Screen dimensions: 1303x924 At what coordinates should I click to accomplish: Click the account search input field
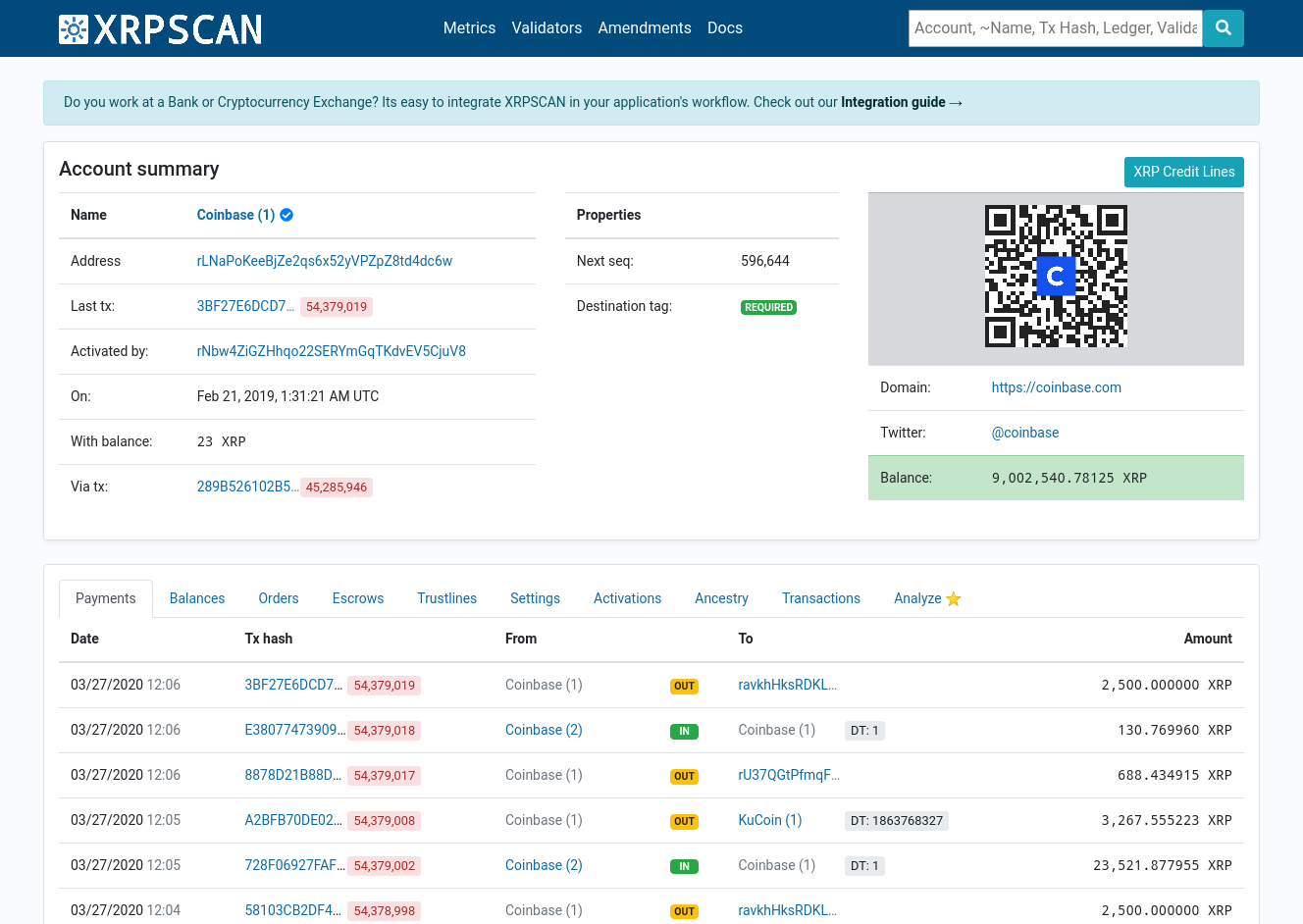pyautogui.click(x=1055, y=27)
